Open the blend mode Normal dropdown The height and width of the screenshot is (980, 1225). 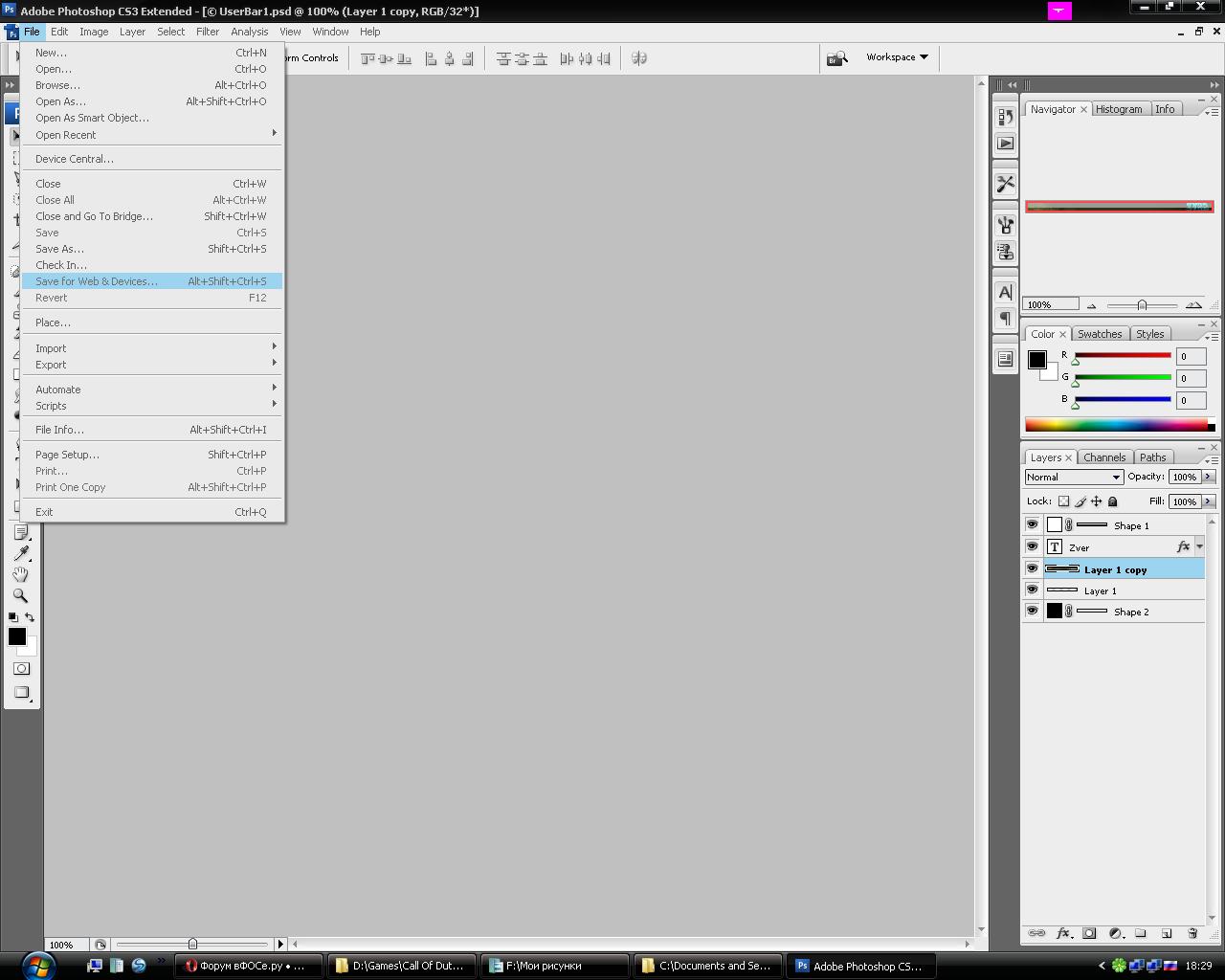click(1073, 477)
